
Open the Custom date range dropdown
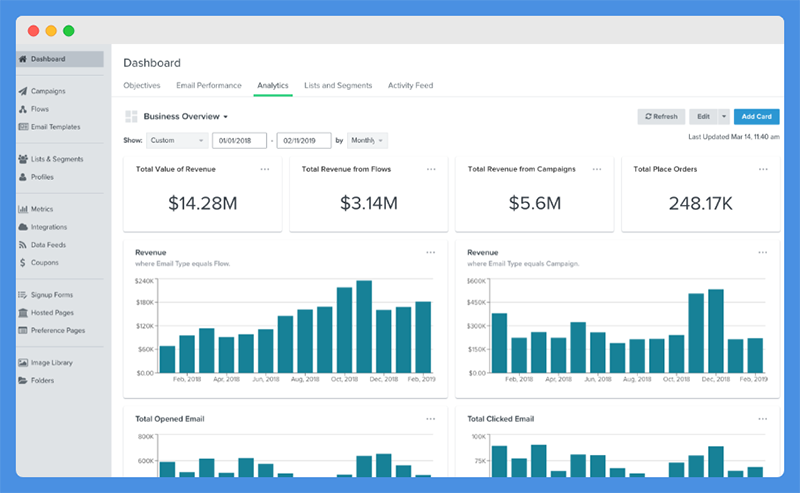(x=177, y=140)
